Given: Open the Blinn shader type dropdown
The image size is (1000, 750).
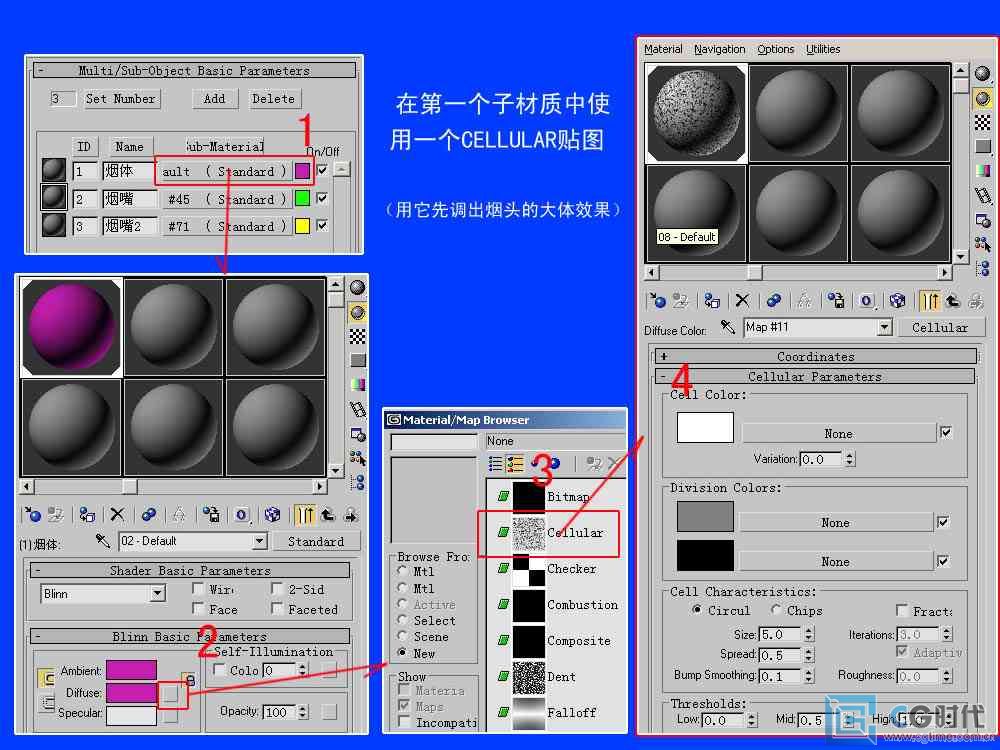Looking at the screenshot, I should tap(158, 594).
